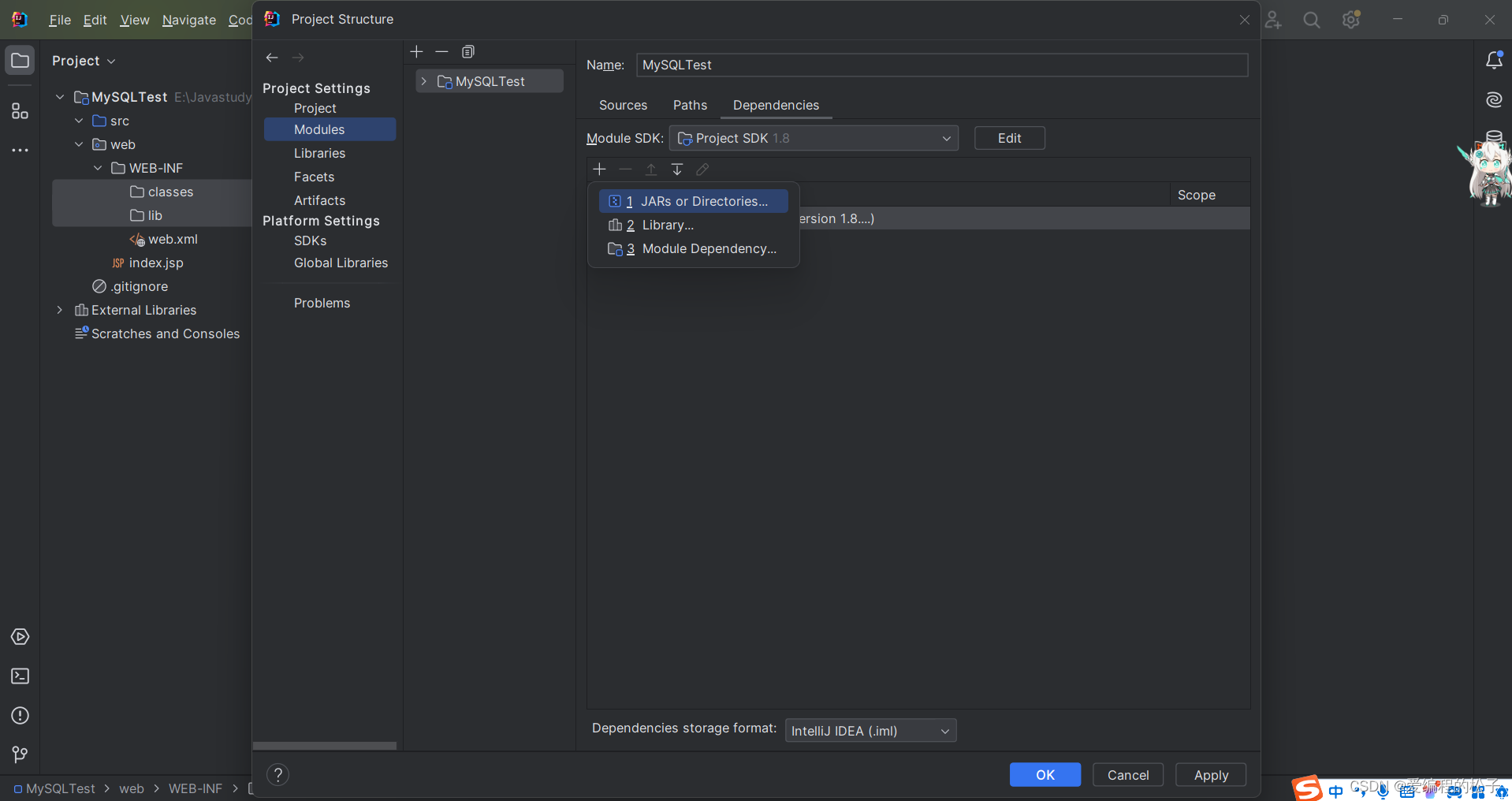Open the help question mark button
The width and height of the screenshot is (1512, 801).
click(x=277, y=775)
